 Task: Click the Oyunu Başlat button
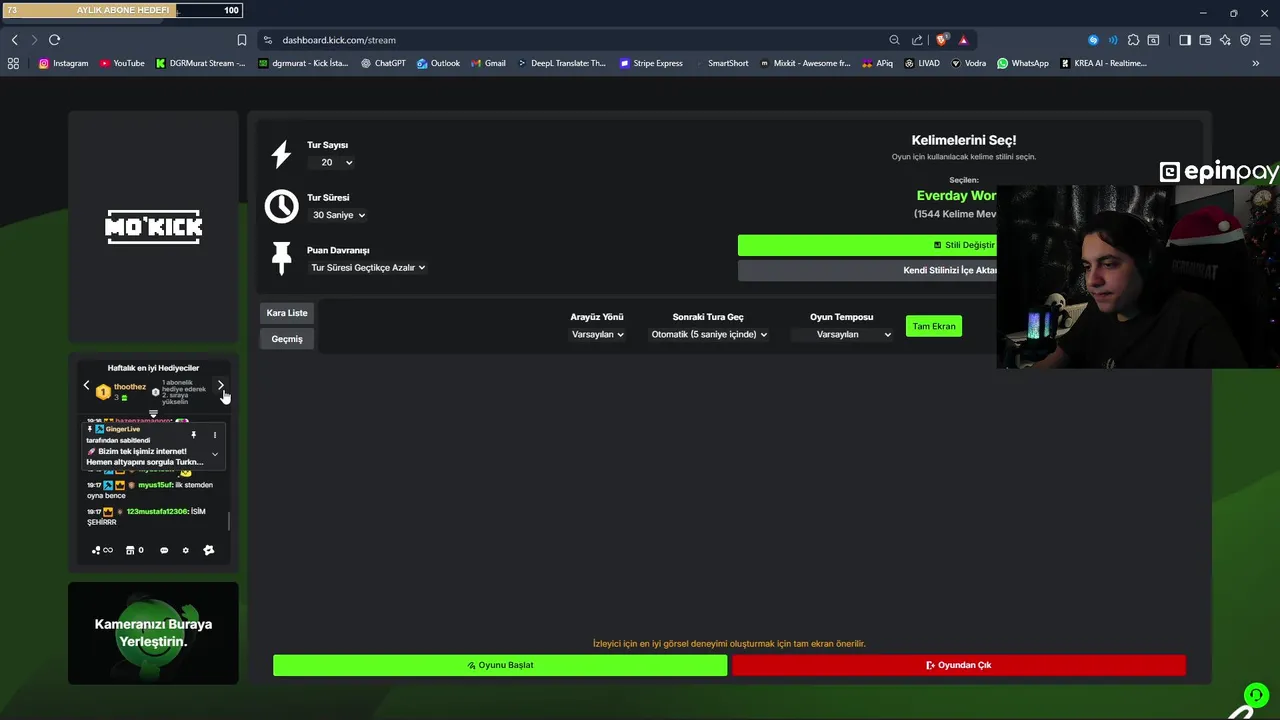(x=500, y=665)
